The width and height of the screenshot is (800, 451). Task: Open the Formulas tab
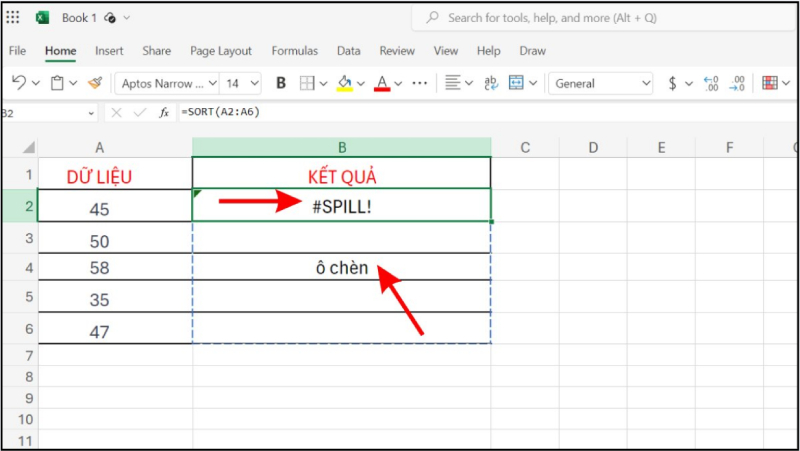click(294, 51)
